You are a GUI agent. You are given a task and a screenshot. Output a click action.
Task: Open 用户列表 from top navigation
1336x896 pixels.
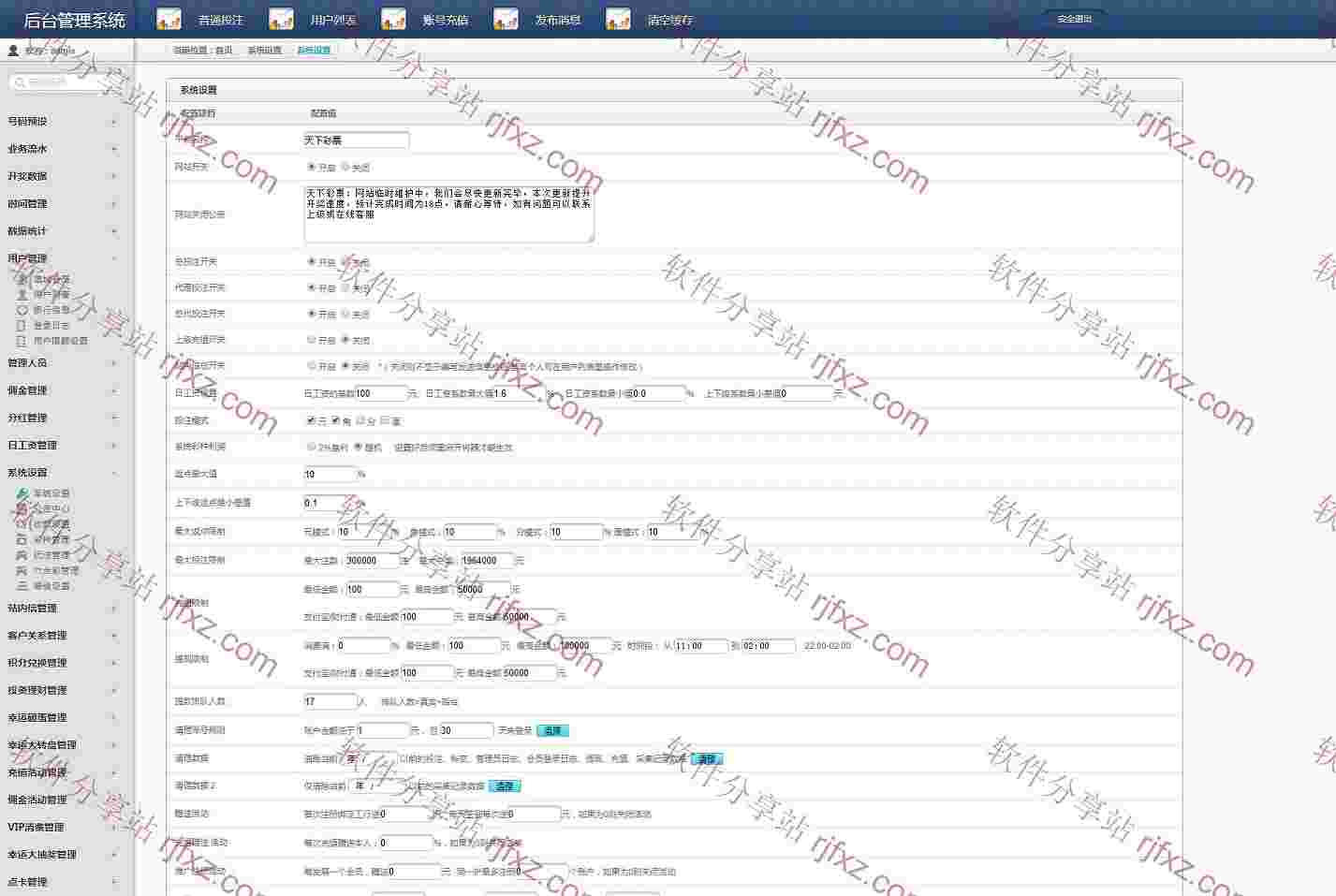coord(333,20)
